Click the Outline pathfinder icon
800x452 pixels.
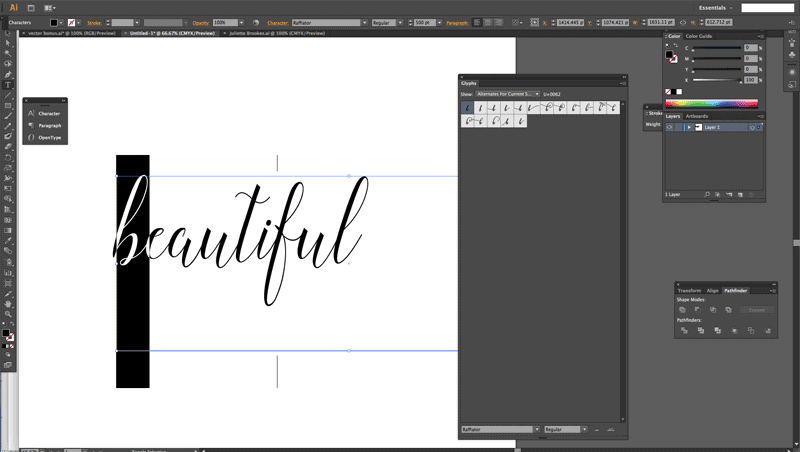point(751,331)
